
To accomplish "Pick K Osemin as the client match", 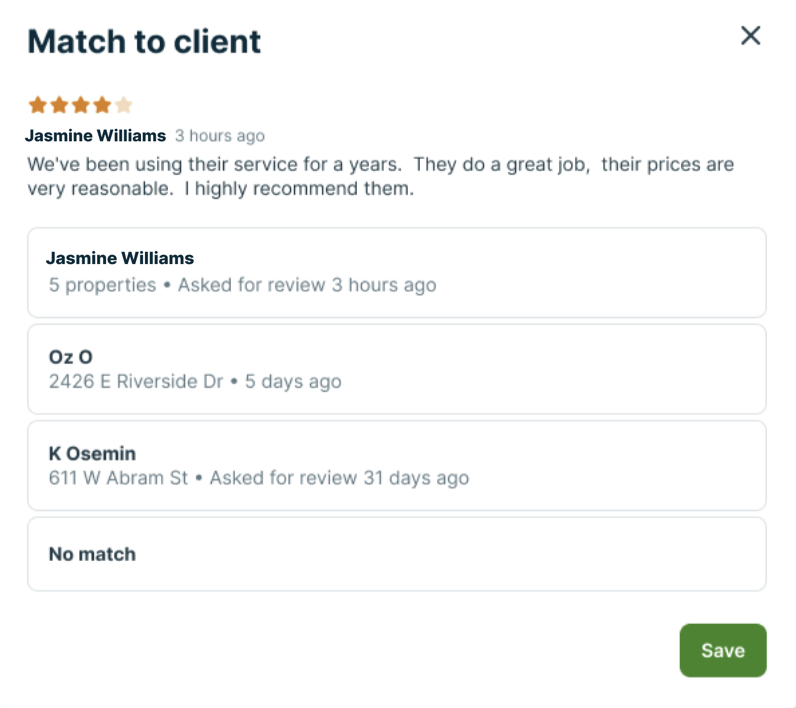I will pyautogui.click(x=396, y=466).
